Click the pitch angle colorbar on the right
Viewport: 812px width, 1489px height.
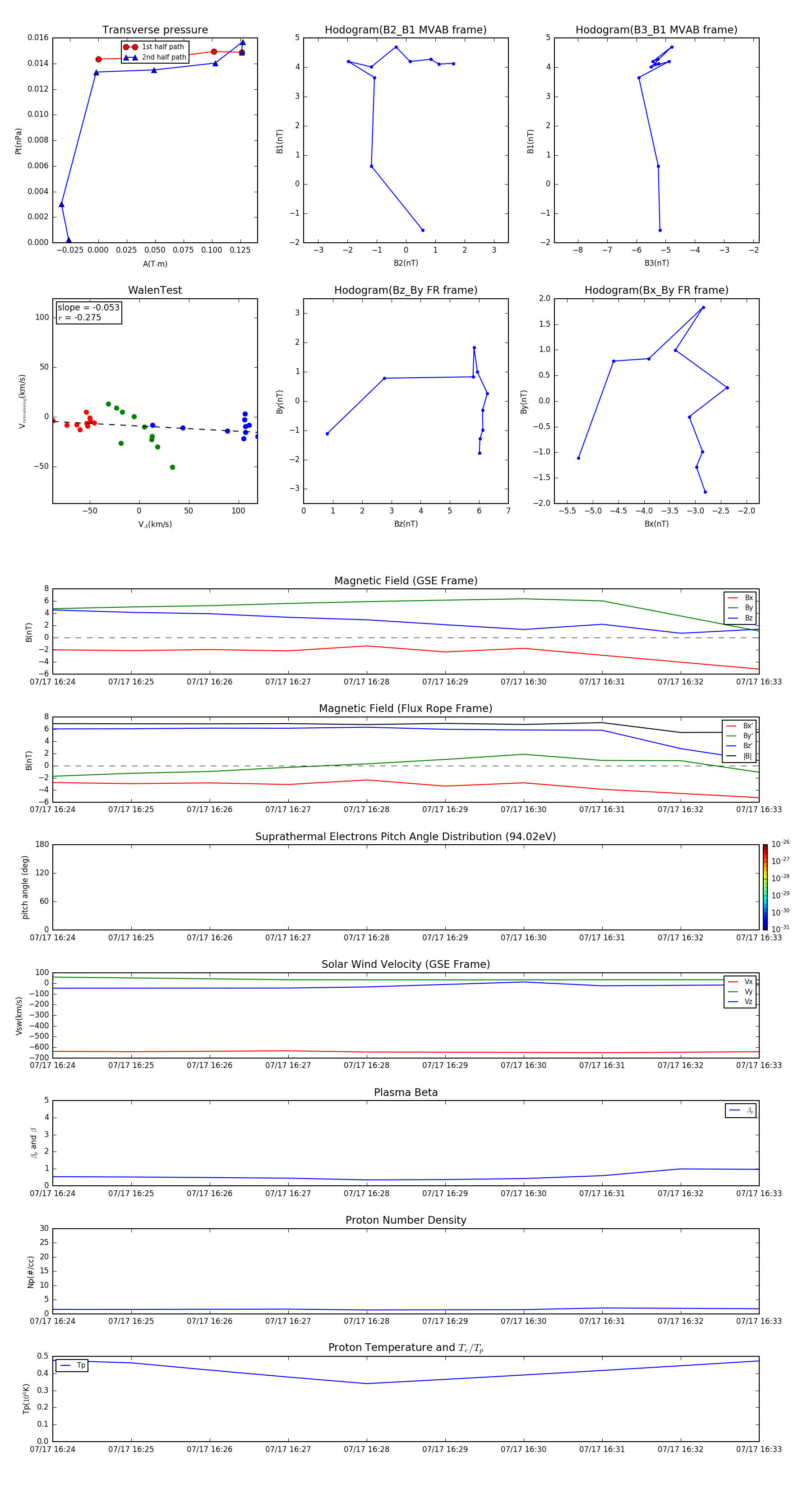[x=765, y=887]
